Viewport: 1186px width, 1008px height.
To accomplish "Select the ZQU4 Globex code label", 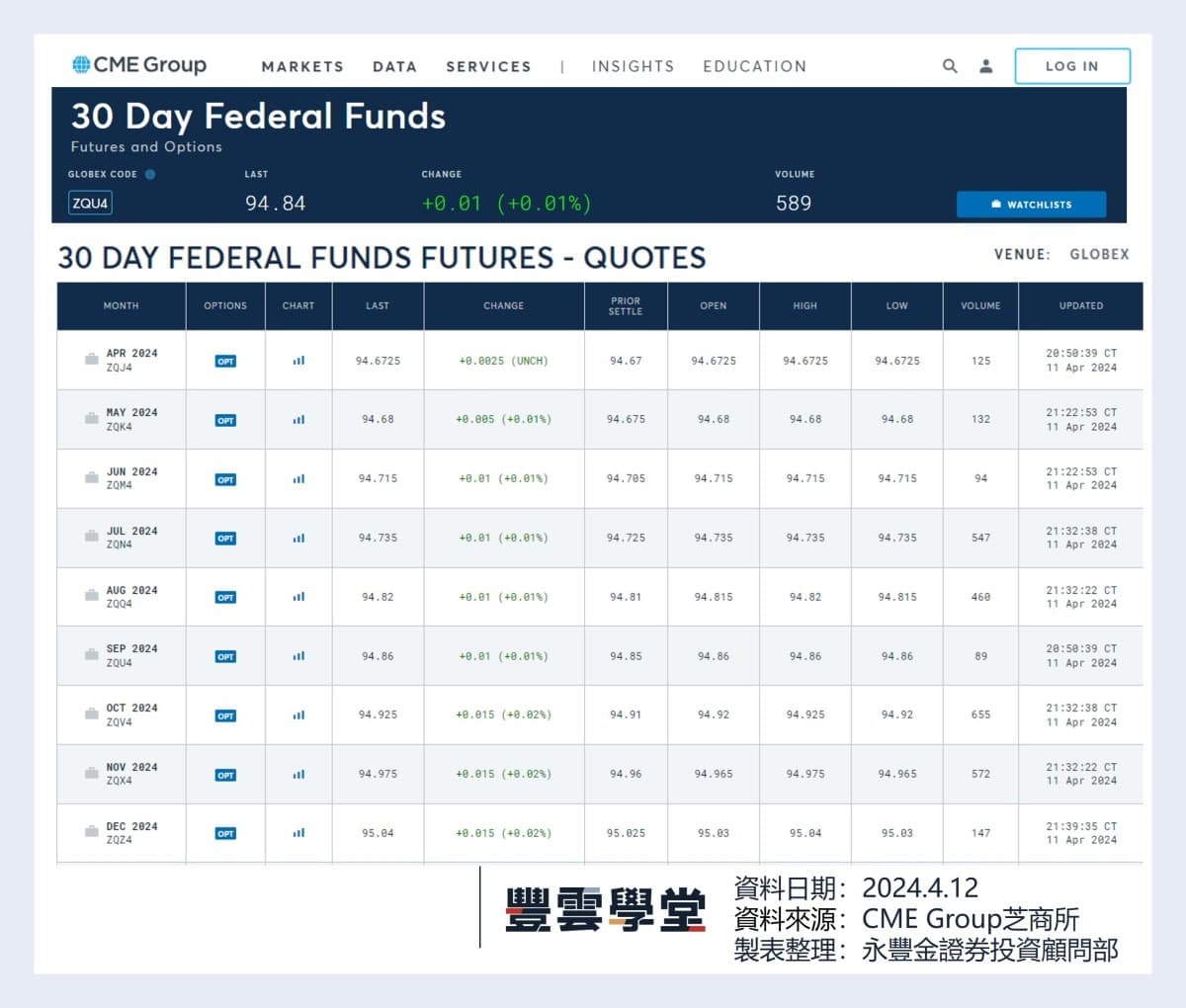I will (90, 203).
